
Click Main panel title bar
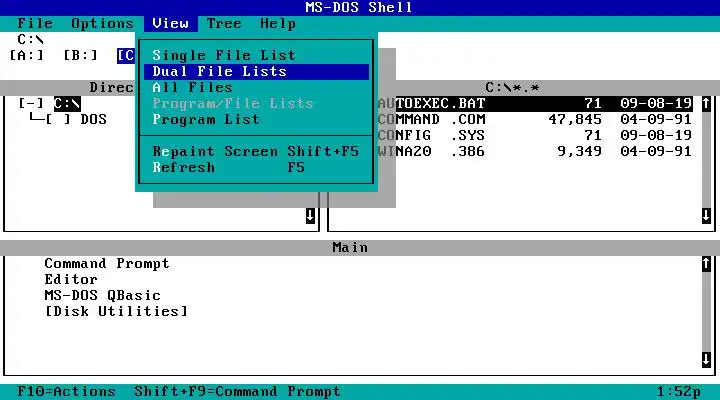point(360,248)
